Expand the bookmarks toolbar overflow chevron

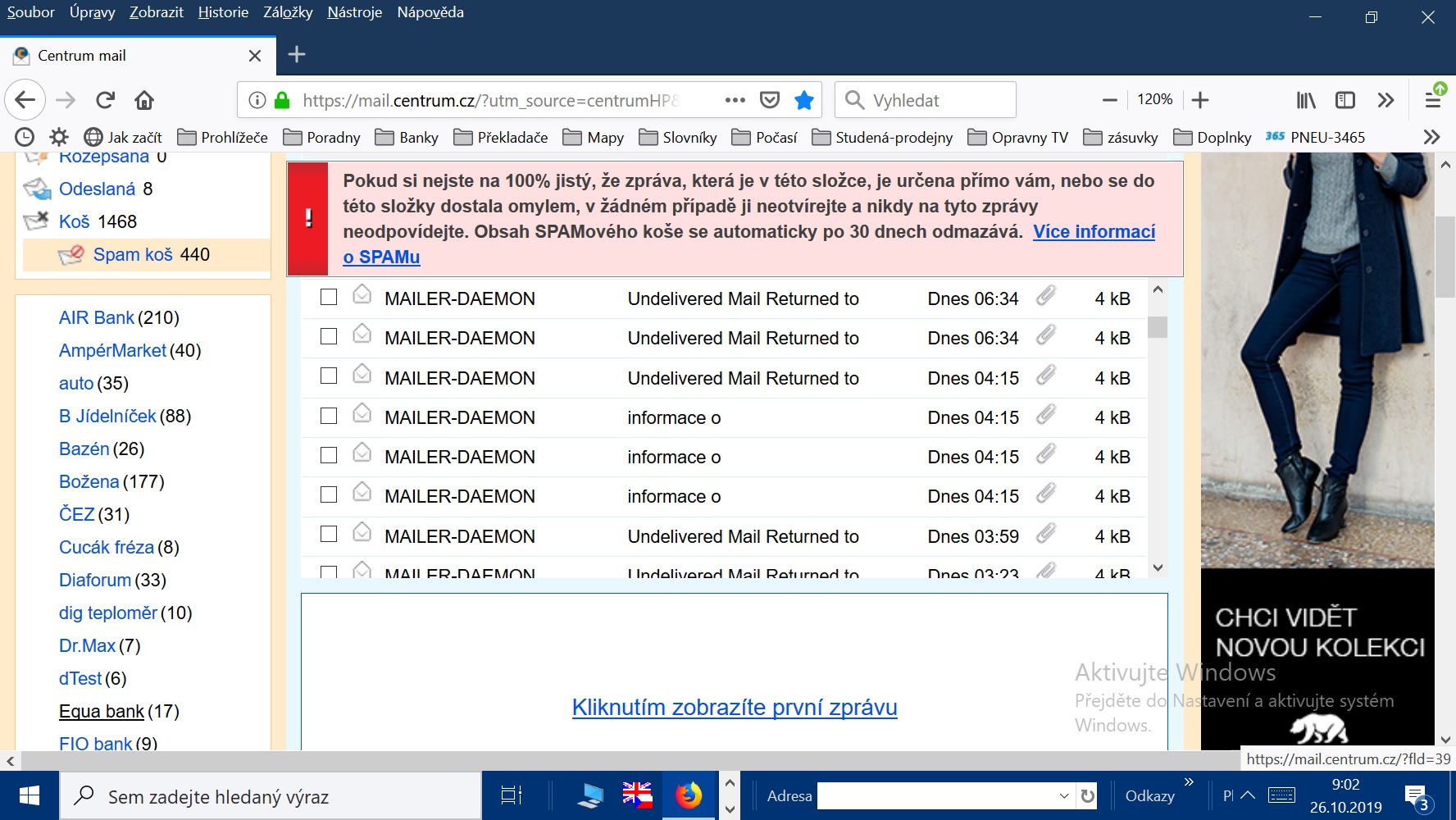[1431, 137]
